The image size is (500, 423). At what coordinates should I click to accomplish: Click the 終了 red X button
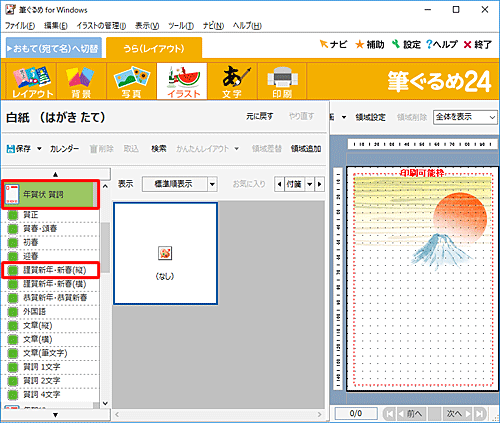[x=478, y=44]
